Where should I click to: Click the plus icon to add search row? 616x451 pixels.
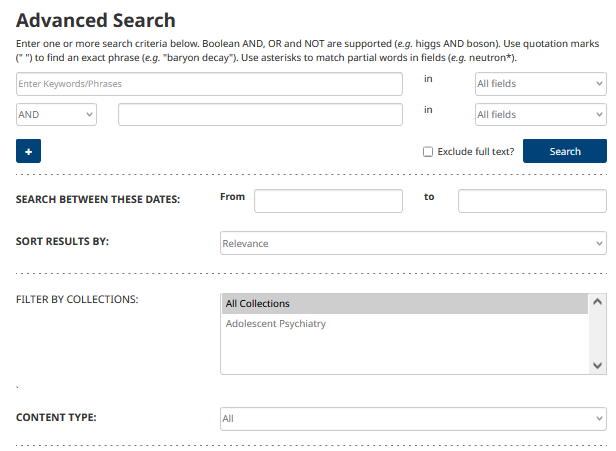pos(28,151)
